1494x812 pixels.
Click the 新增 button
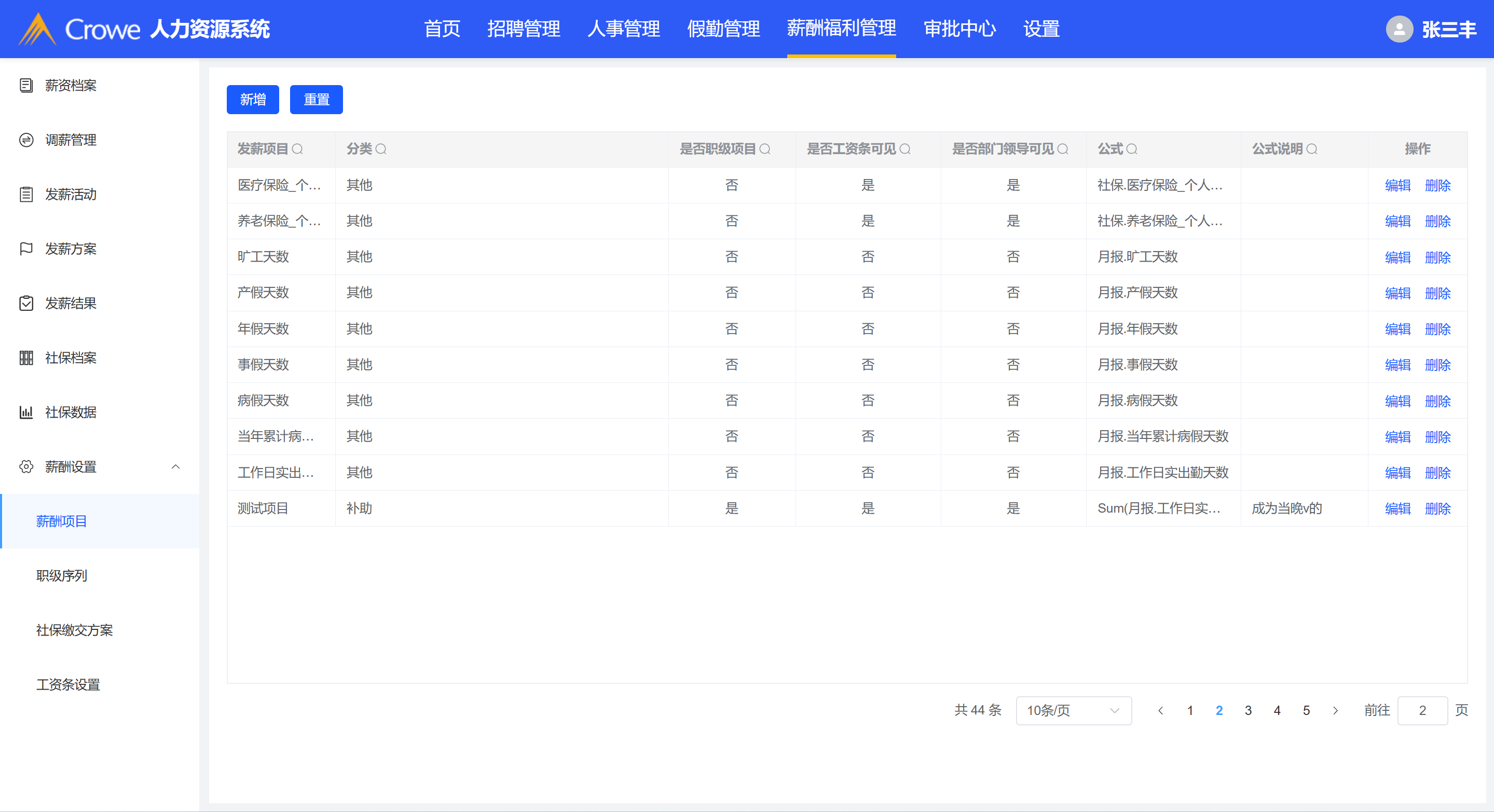click(253, 100)
